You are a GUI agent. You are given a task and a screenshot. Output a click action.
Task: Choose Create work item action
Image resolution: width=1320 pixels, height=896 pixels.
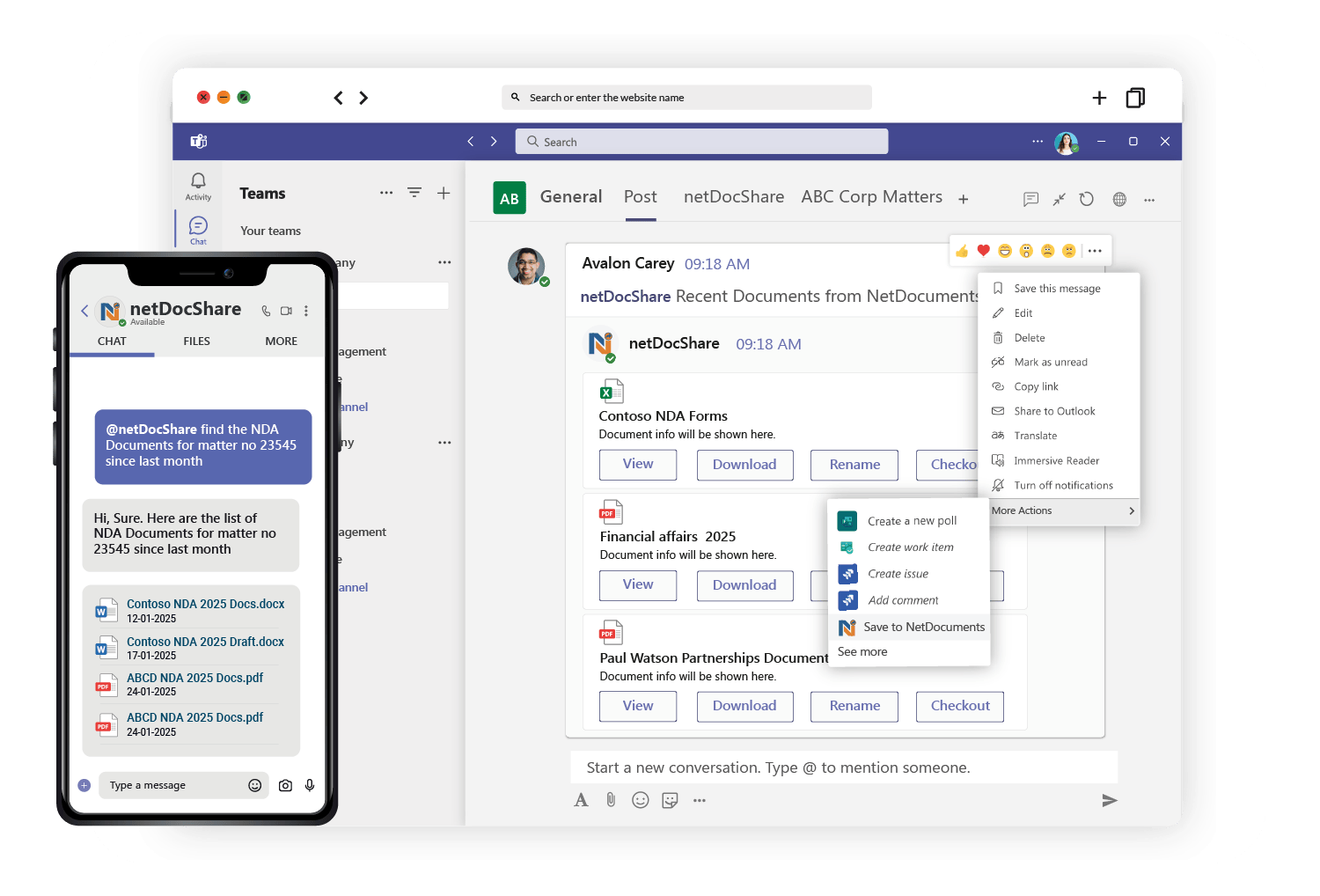[x=911, y=547]
